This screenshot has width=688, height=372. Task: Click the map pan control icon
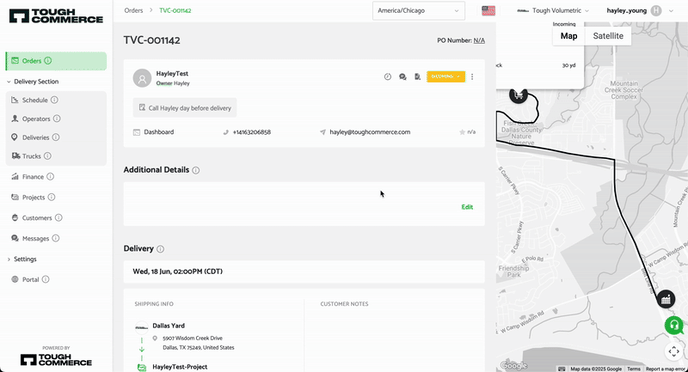pyautogui.click(x=674, y=351)
